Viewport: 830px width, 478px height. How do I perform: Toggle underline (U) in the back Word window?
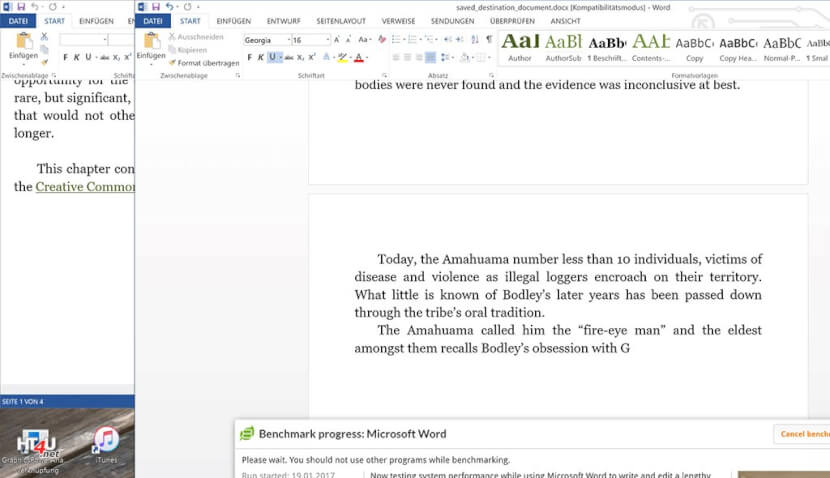tap(88, 57)
